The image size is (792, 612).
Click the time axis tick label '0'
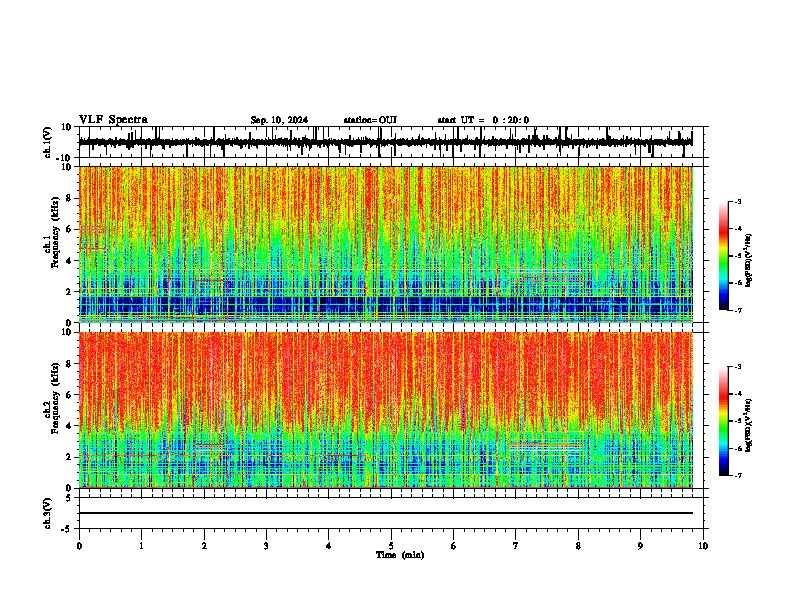(x=79, y=546)
